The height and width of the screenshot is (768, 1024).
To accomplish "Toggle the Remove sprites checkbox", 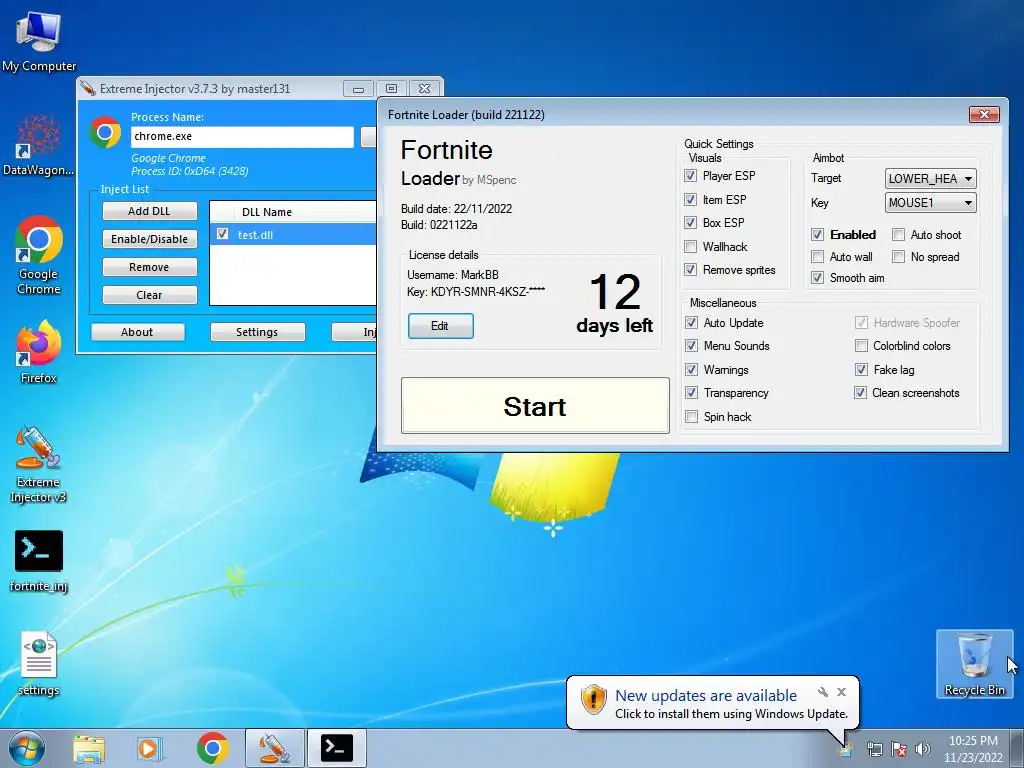I will [x=690, y=270].
